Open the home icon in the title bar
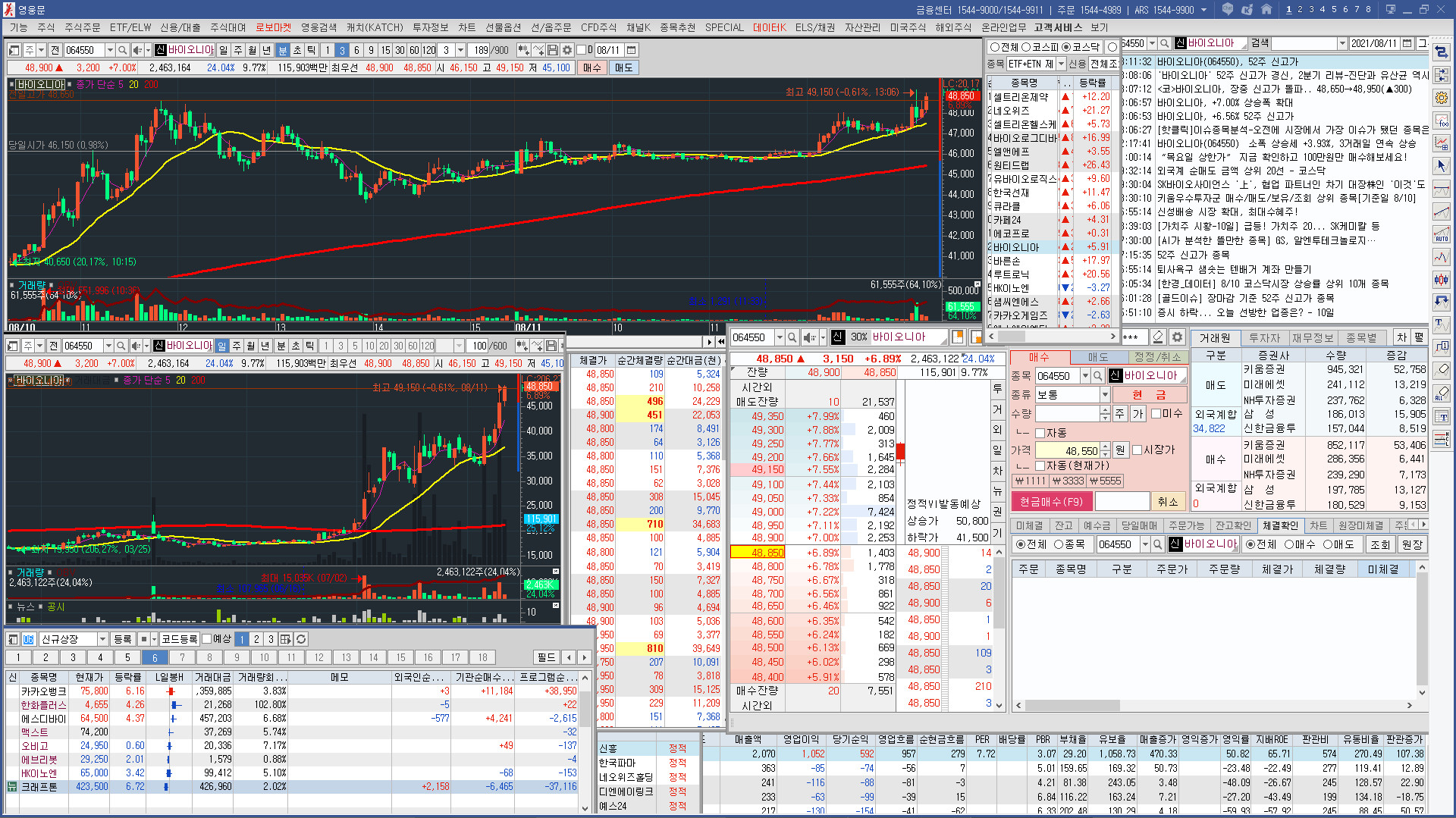 1267,10
